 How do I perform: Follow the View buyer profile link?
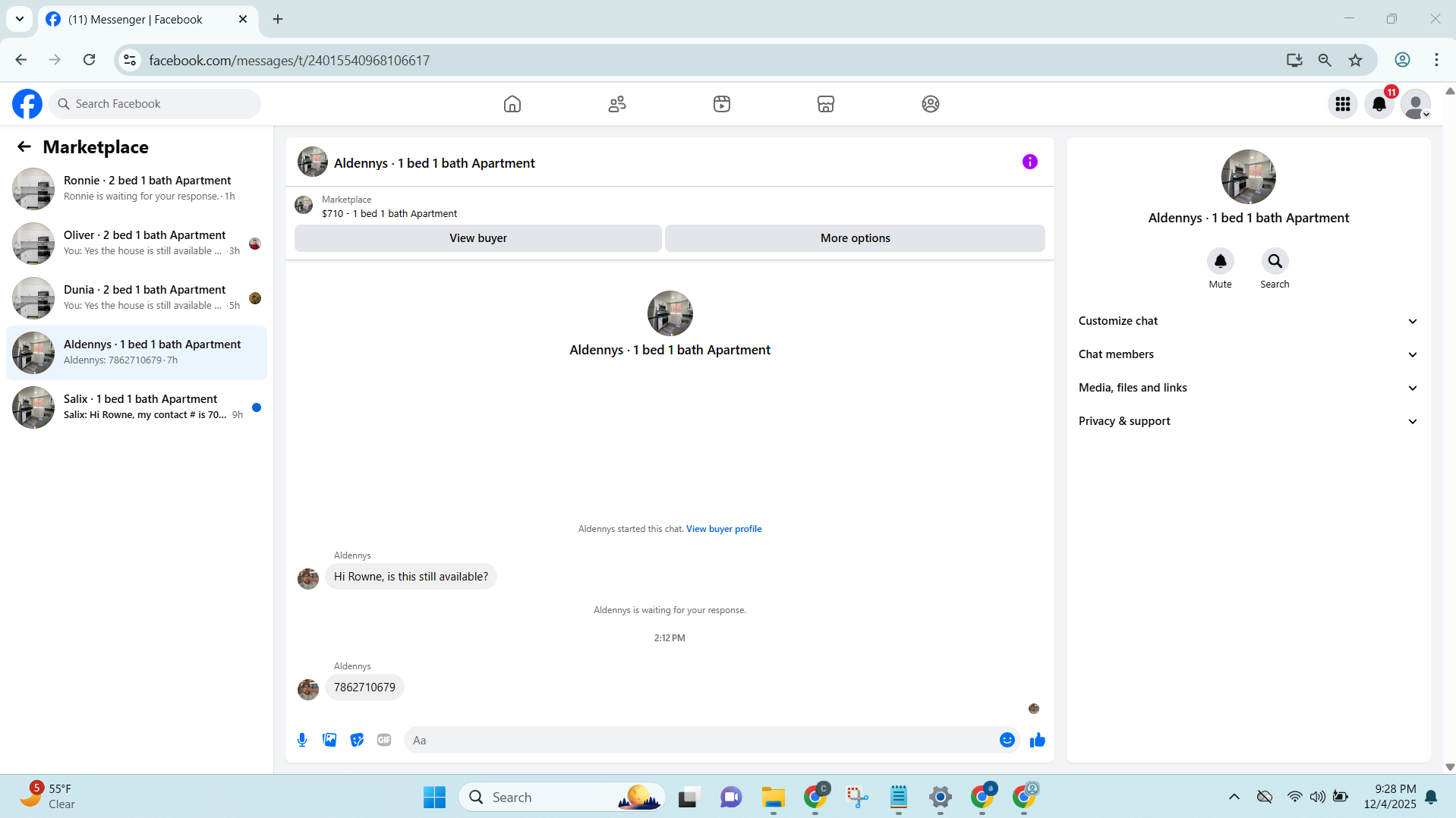click(x=723, y=529)
